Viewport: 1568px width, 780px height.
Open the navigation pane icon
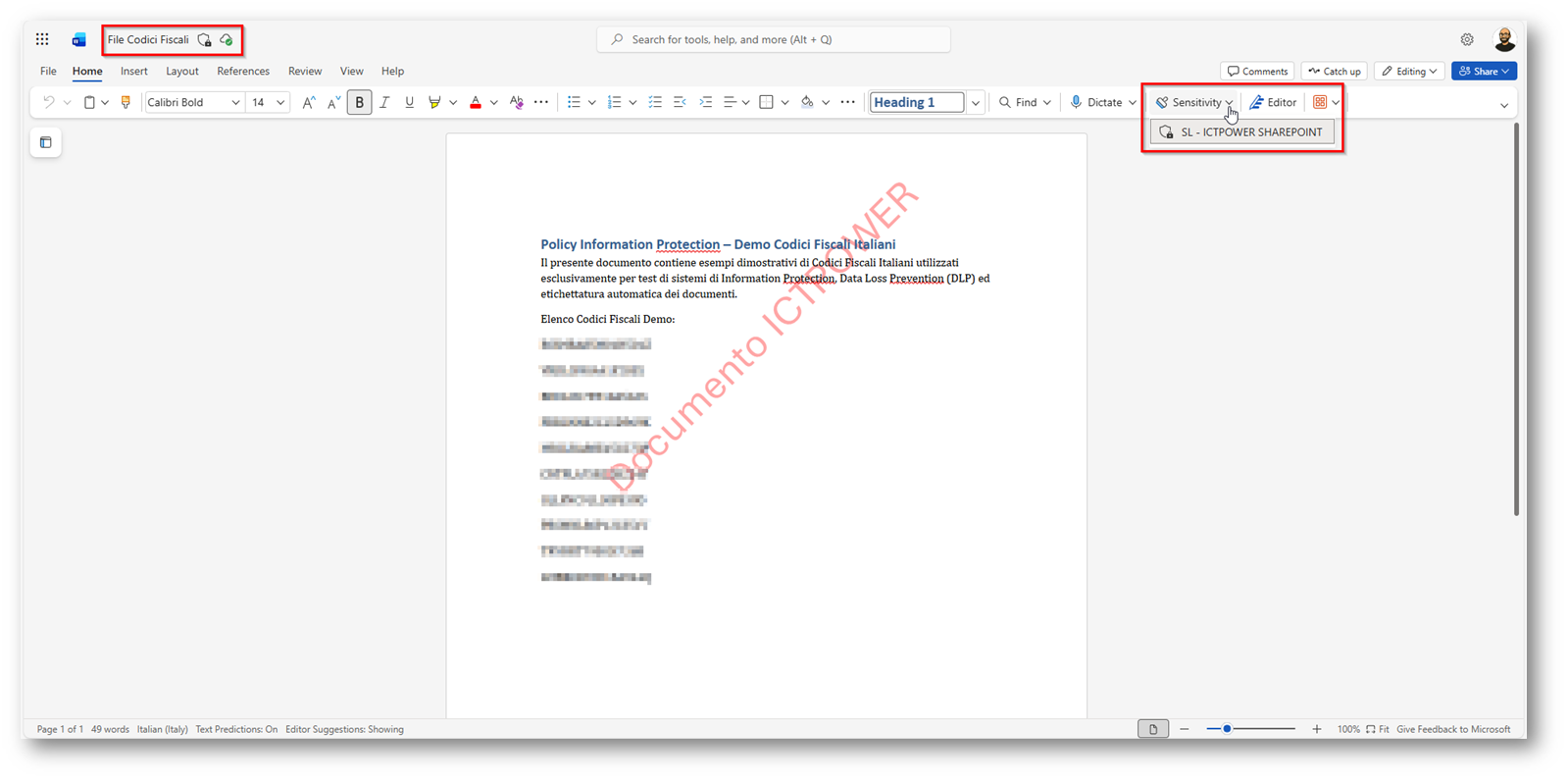(x=46, y=142)
